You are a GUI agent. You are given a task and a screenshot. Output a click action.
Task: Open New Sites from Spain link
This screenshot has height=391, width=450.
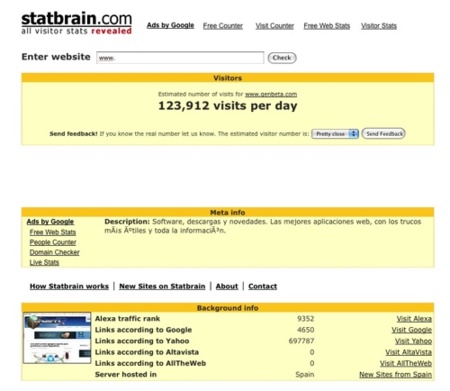click(395, 375)
